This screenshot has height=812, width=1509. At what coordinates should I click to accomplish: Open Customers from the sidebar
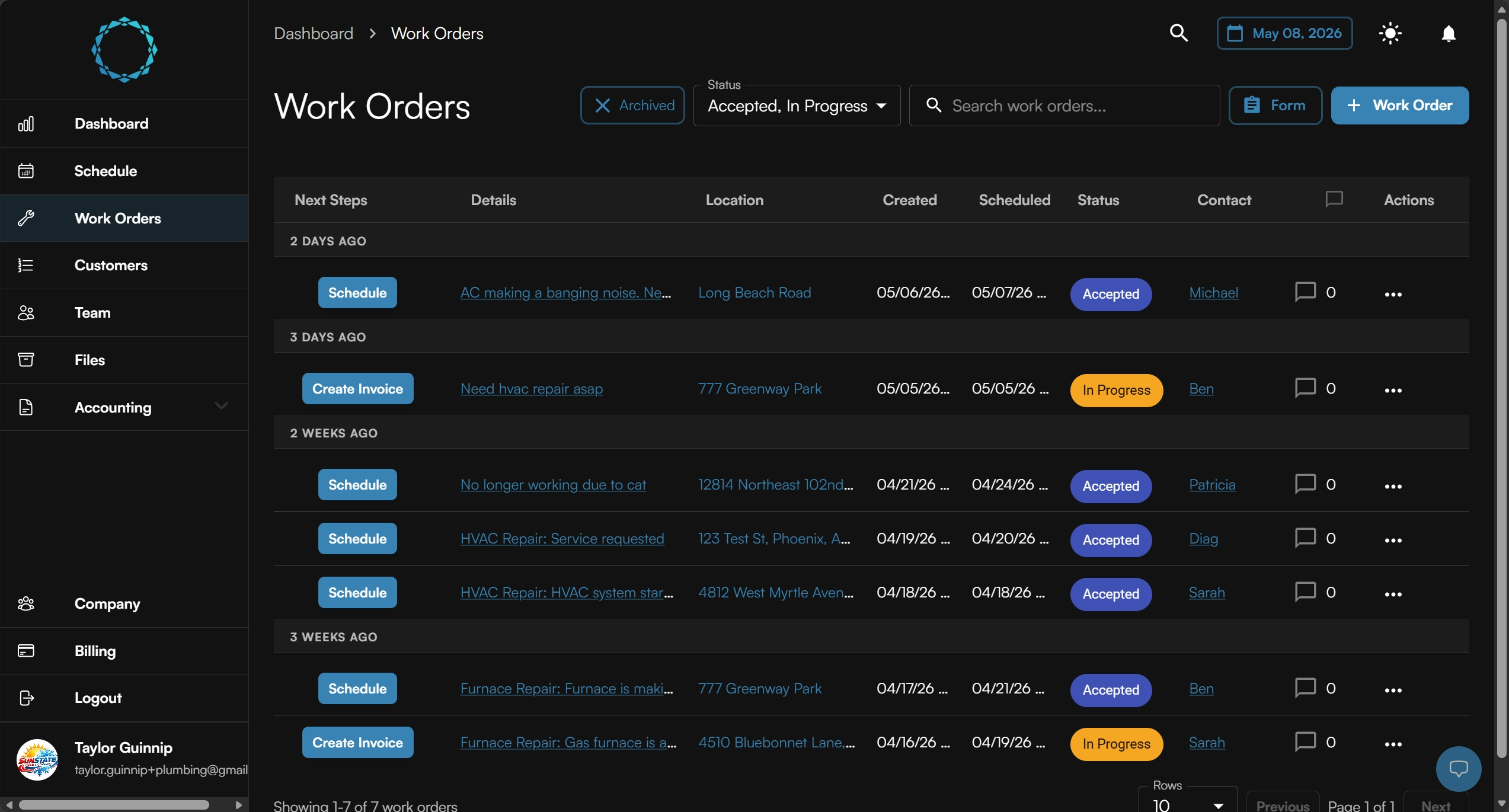[x=124, y=266]
